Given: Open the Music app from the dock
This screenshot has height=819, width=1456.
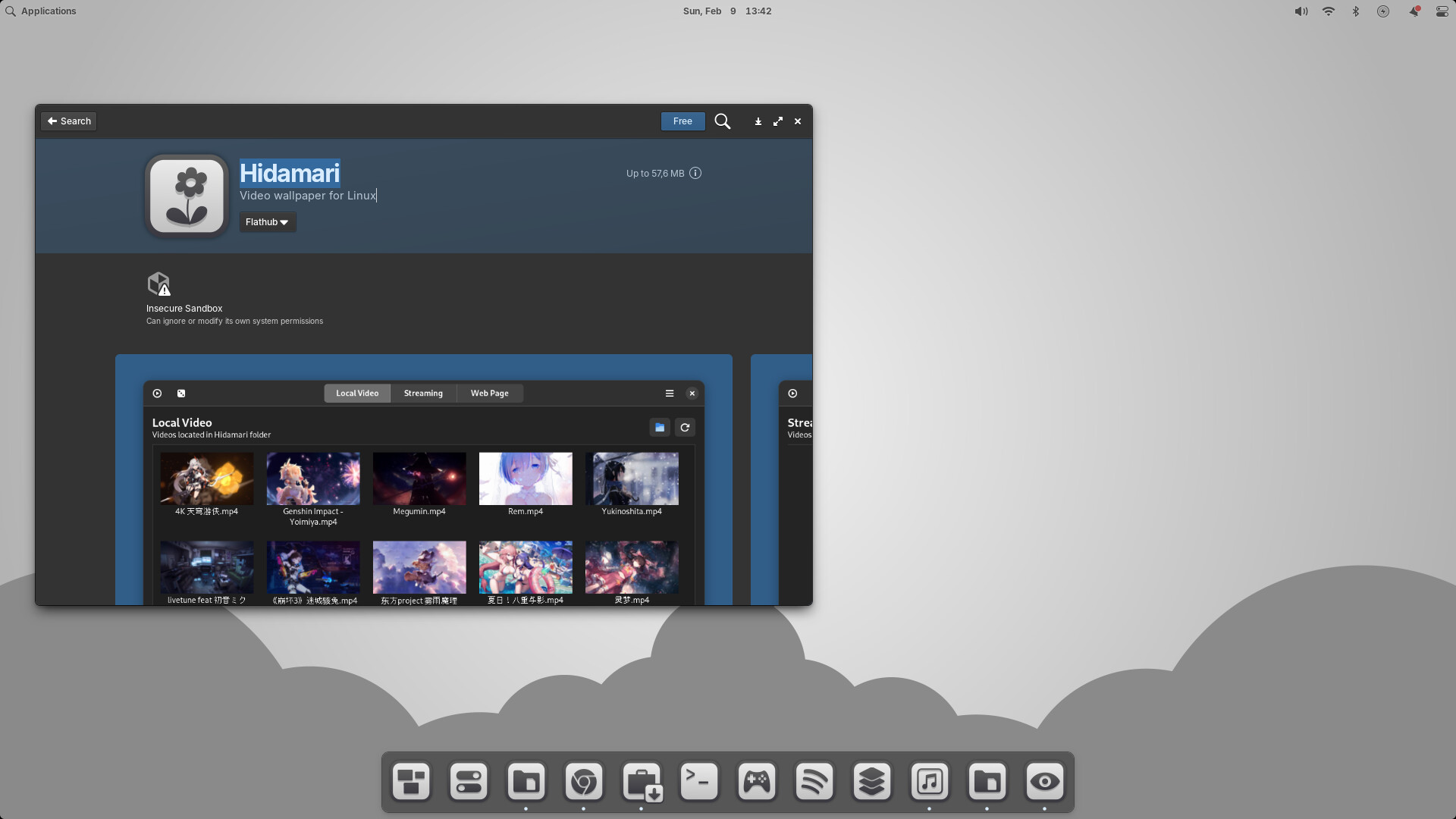Looking at the screenshot, I should (930, 782).
